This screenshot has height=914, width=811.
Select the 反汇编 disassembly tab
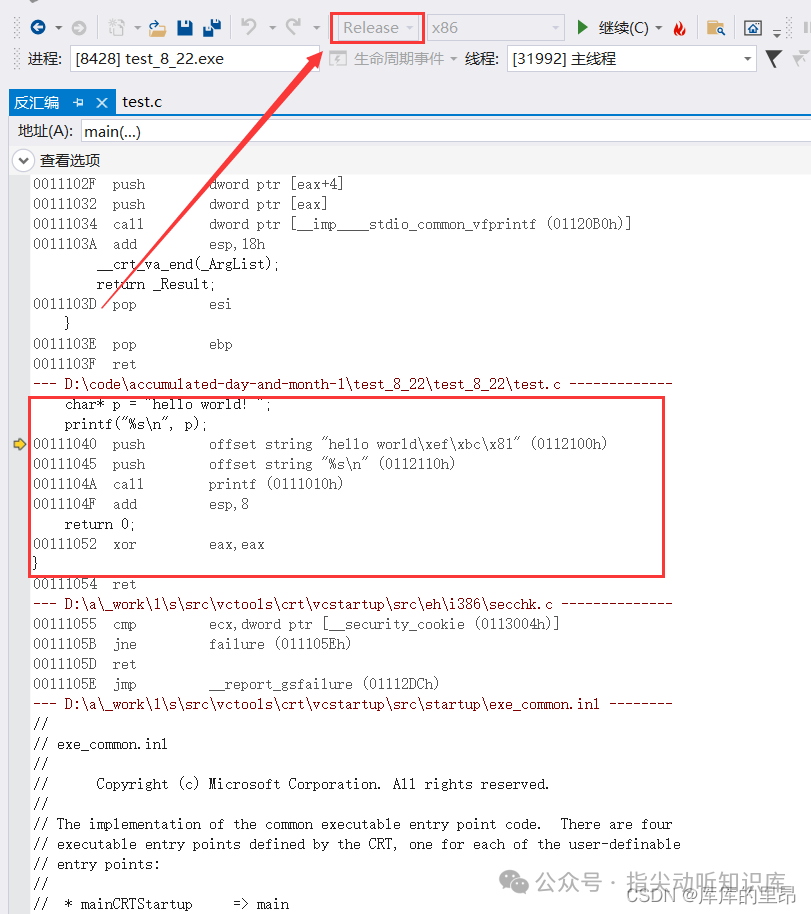[36, 103]
